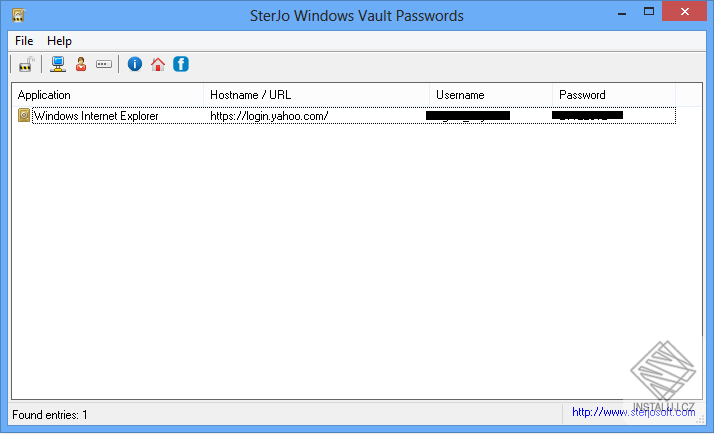This screenshot has width=714, height=434.
Task: Click the vault icon in the title bar
Action: [19, 15]
